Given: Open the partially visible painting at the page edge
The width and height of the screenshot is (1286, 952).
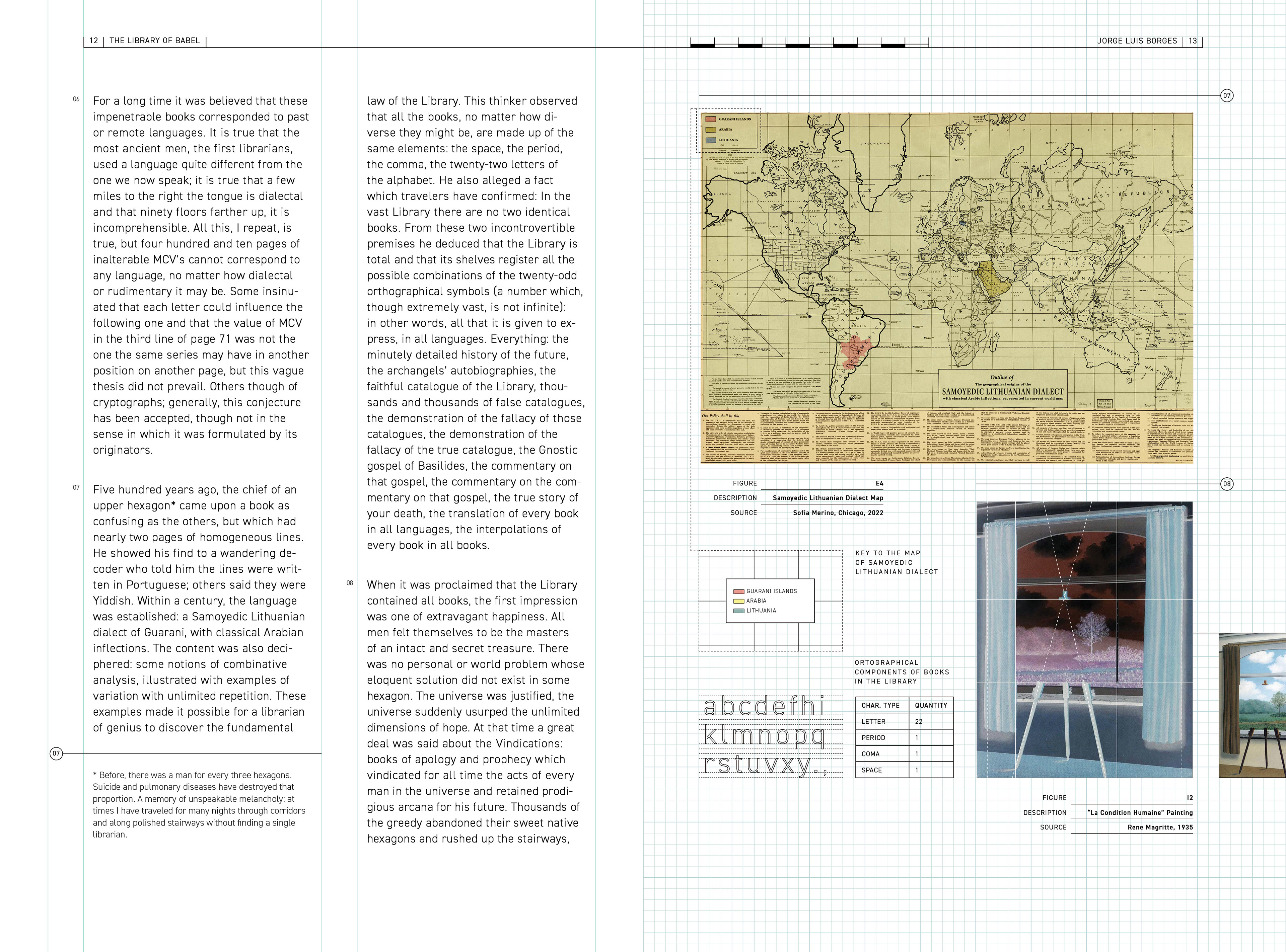Looking at the screenshot, I should (1252, 705).
